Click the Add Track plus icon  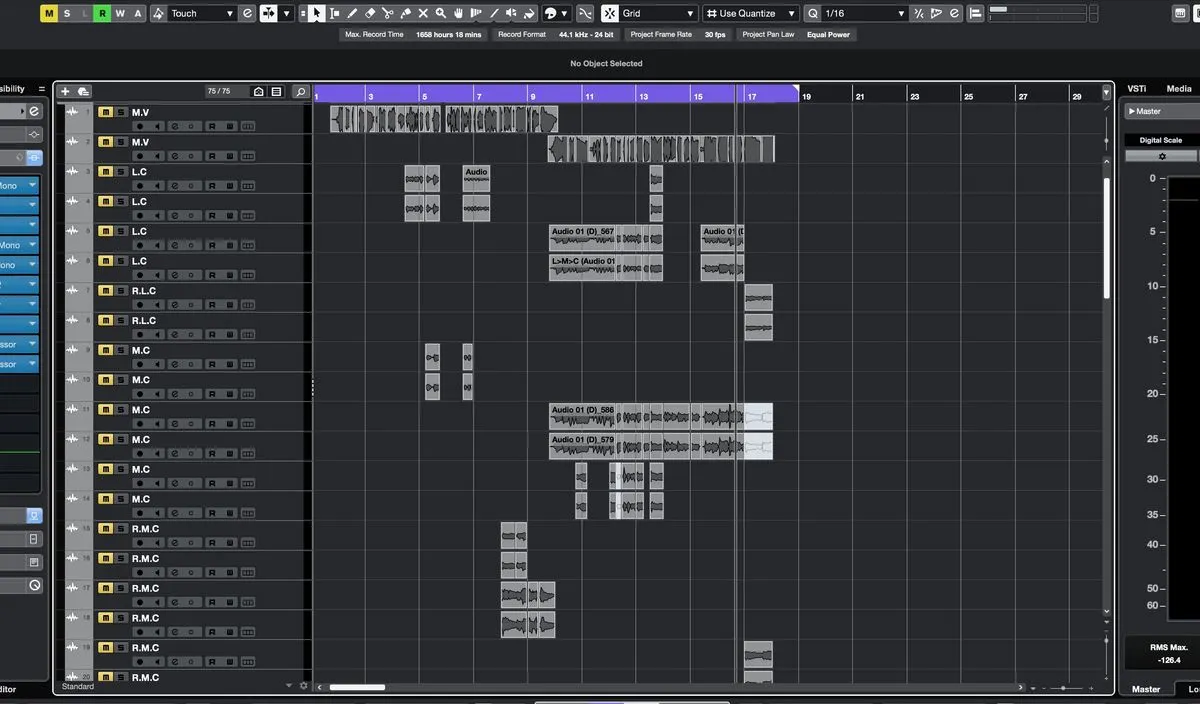tap(65, 91)
